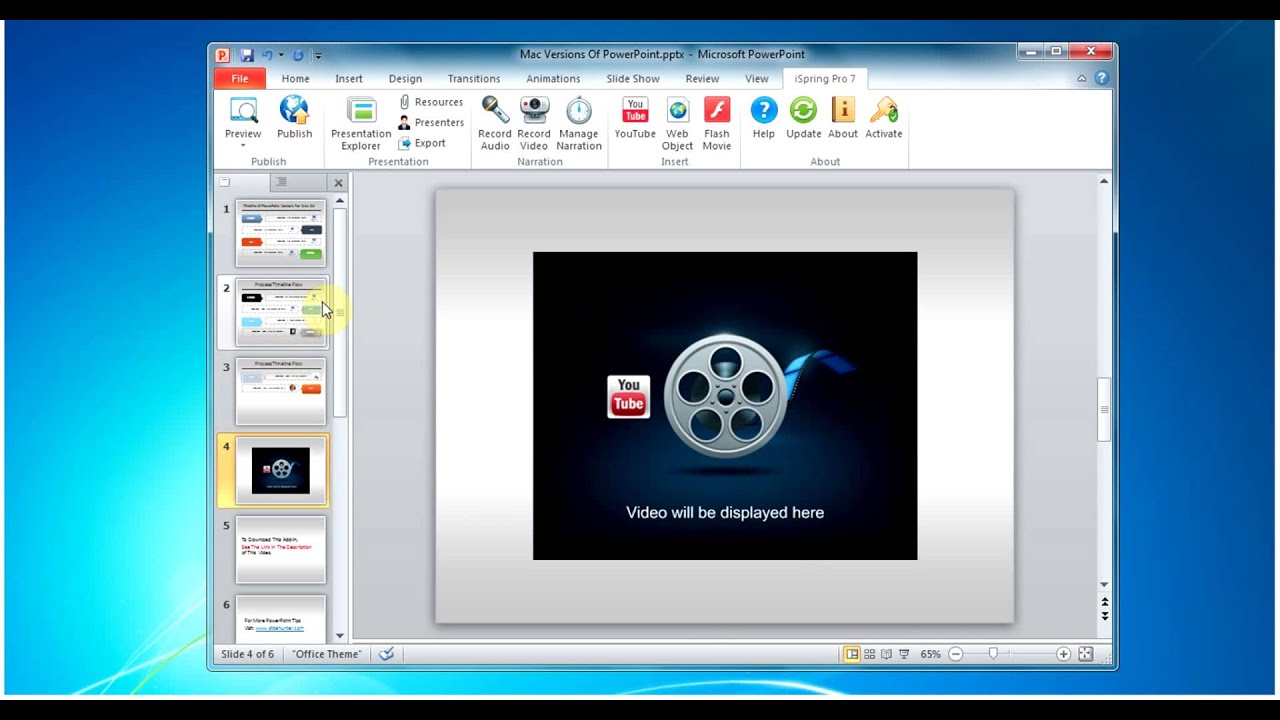Insert a Web Object
This screenshot has width=1280, height=720.
point(677,123)
